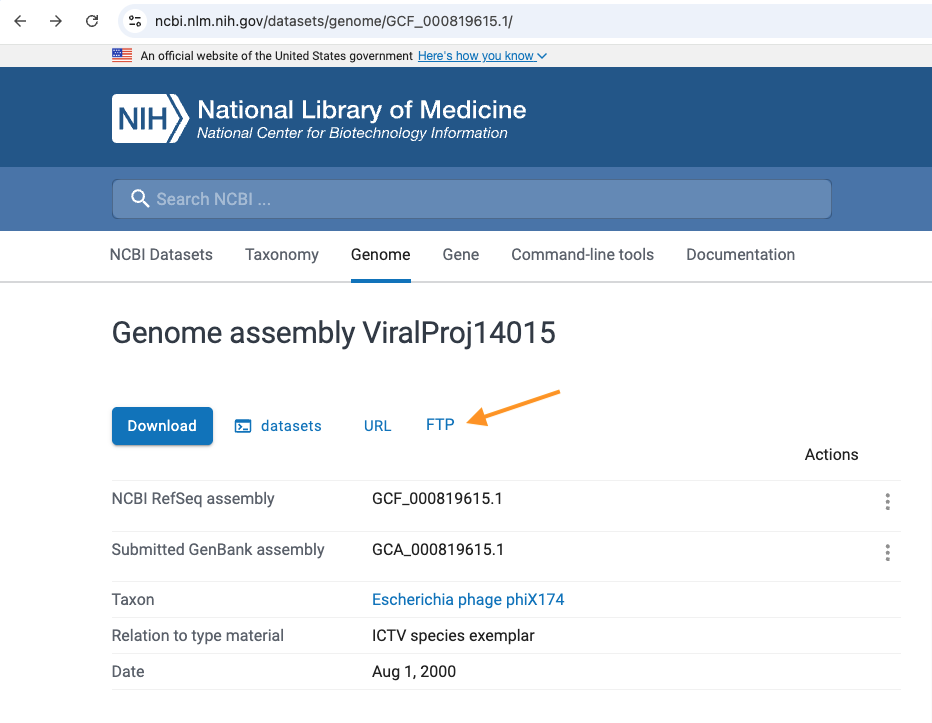This screenshot has width=932, height=723.
Task: Click the blue Download button
Action: (x=162, y=426)
